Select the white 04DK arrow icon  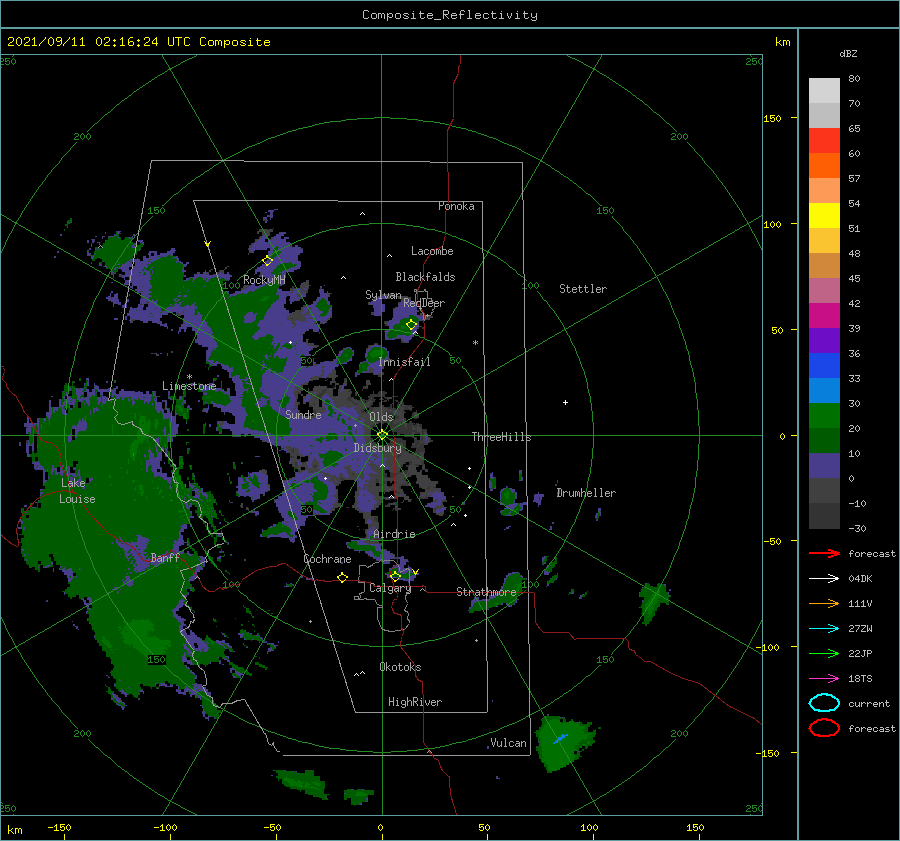[824, 578]
